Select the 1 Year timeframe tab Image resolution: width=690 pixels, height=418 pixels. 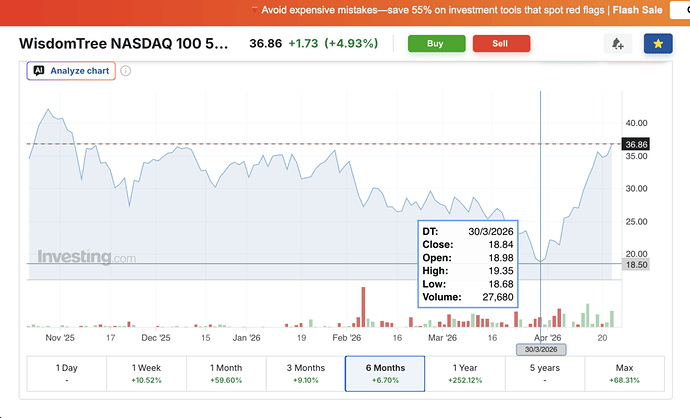click(x=465, y=374)
